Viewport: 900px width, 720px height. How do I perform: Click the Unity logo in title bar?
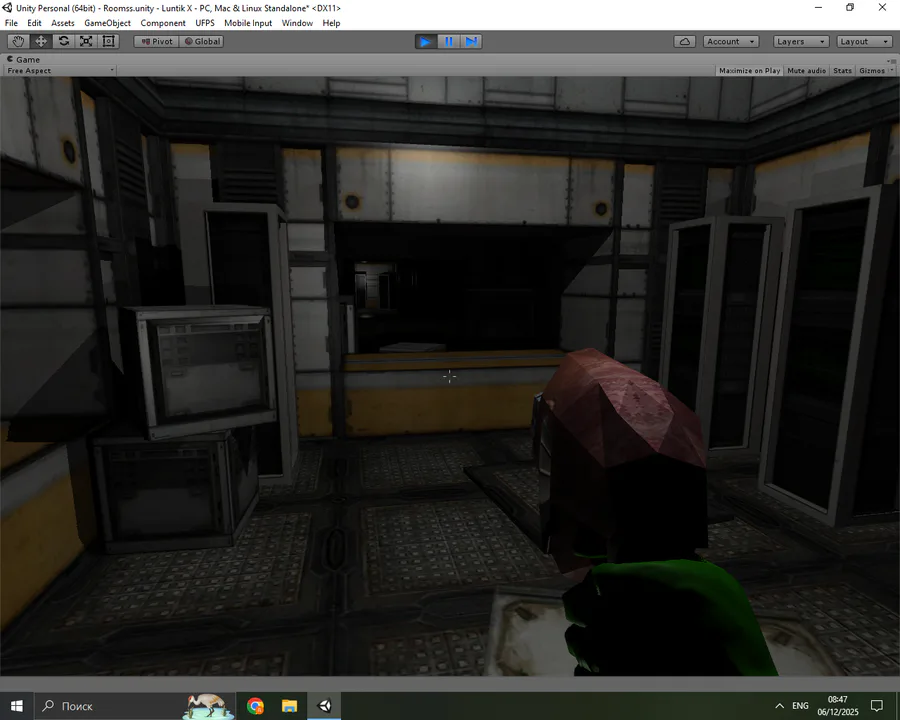(x=7, y=7)
